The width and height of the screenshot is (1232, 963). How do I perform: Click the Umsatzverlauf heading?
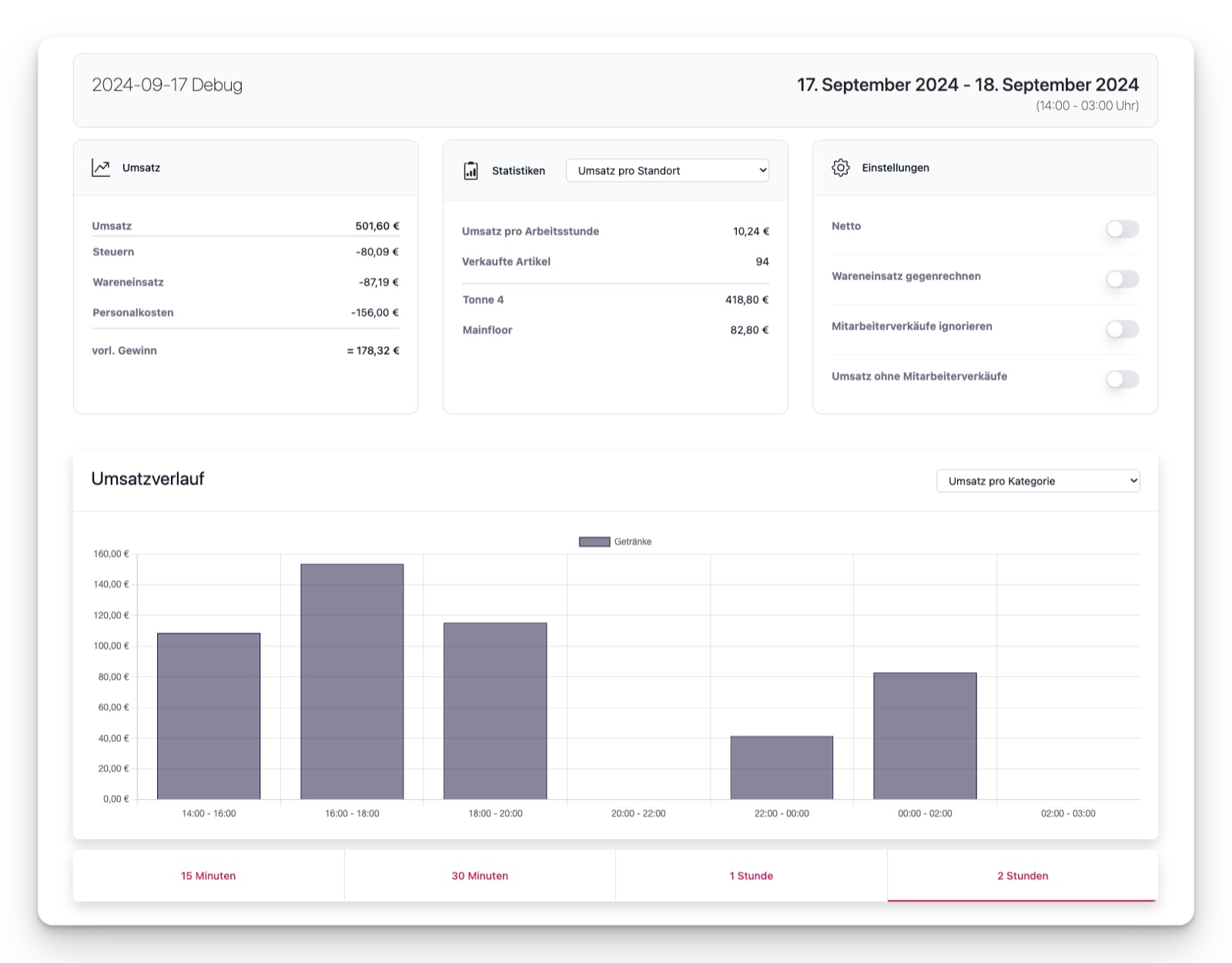tap(148, 479)
